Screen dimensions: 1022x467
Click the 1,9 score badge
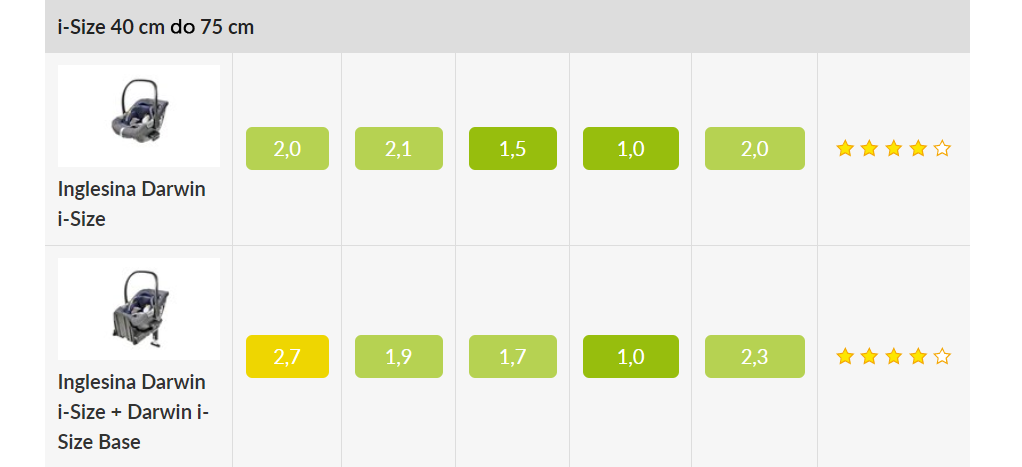coord(399,356)
